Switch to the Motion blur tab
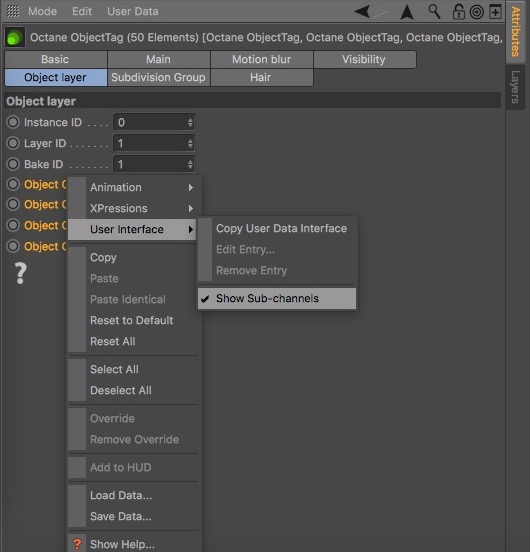This screenshot has height=552, width=530. [261, 59]
